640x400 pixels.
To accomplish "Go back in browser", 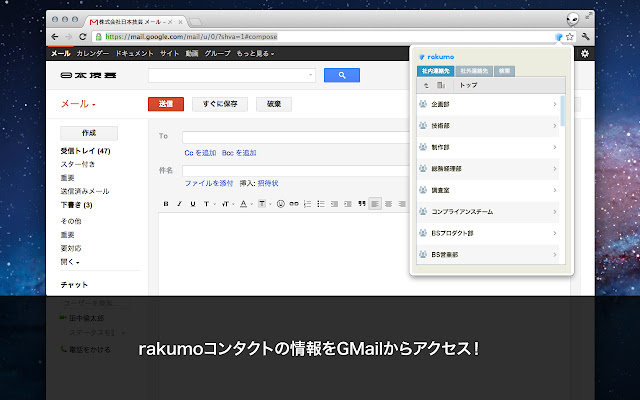I will (55, 37).
